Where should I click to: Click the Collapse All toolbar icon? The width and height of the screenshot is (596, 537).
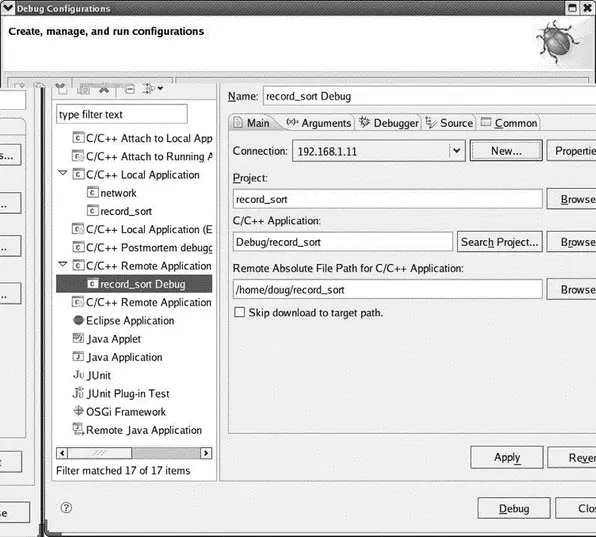pos(130,89)
